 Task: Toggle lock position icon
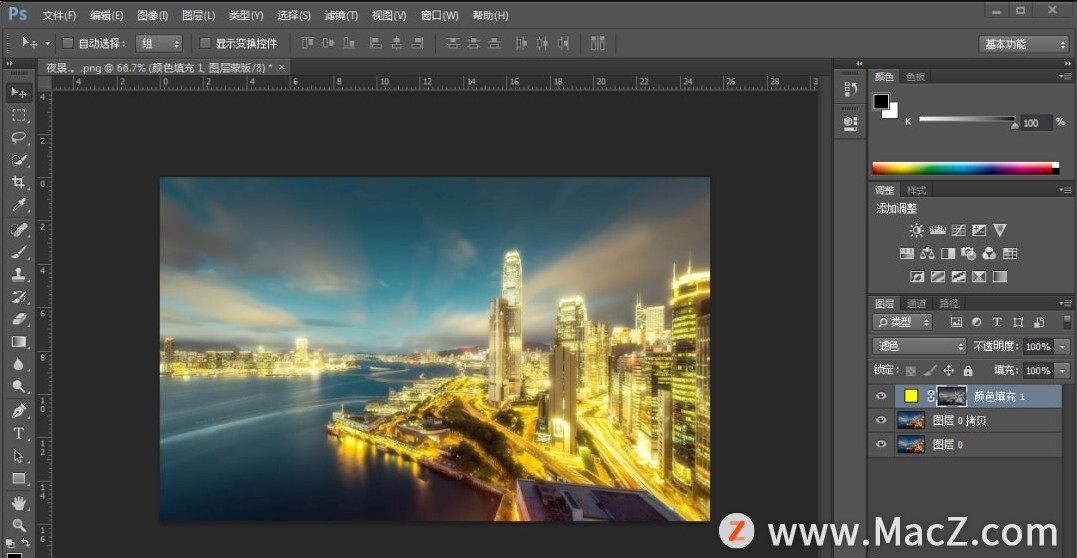coord(949,370)
